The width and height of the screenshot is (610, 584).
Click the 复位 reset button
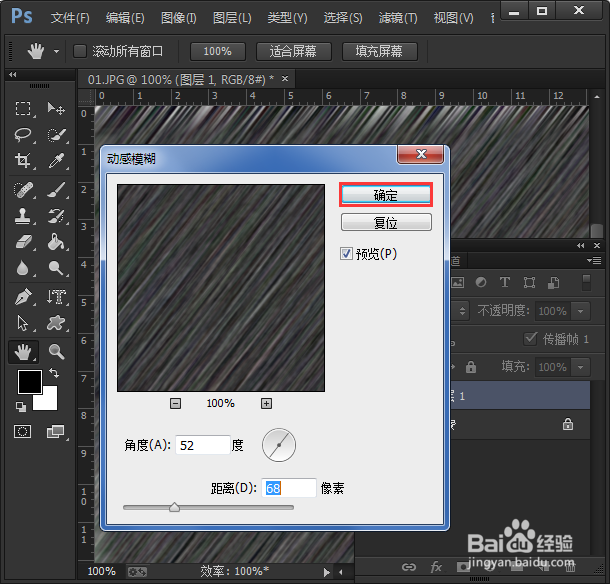386,222
